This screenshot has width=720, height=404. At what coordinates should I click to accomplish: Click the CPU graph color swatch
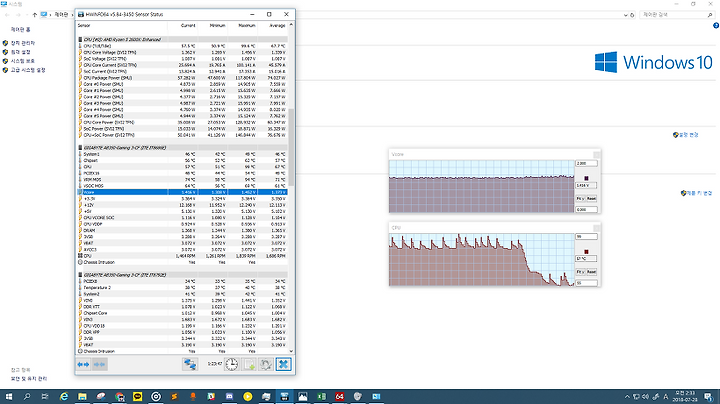[x=586, y=252]
